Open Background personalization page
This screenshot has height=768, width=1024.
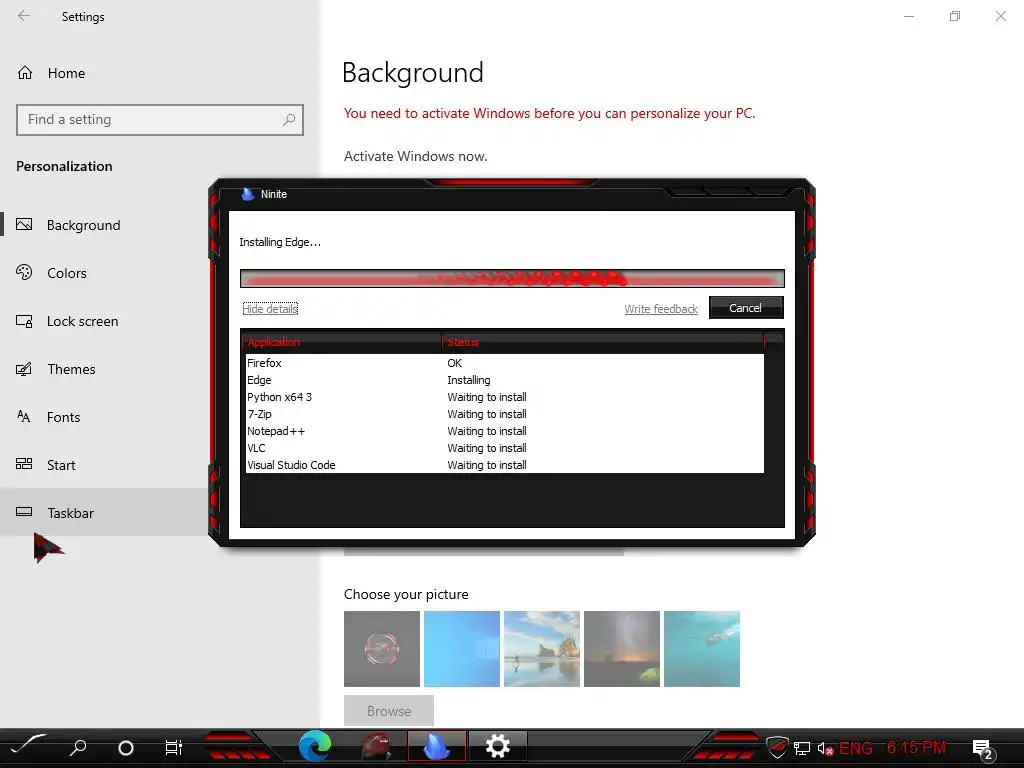click(84, 225)
